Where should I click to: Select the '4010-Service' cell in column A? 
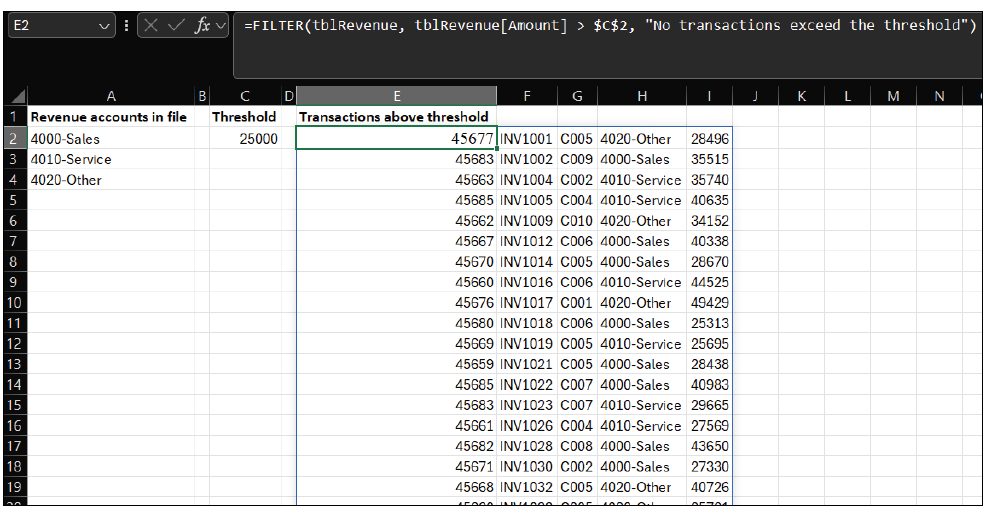(x=110, y=159)
